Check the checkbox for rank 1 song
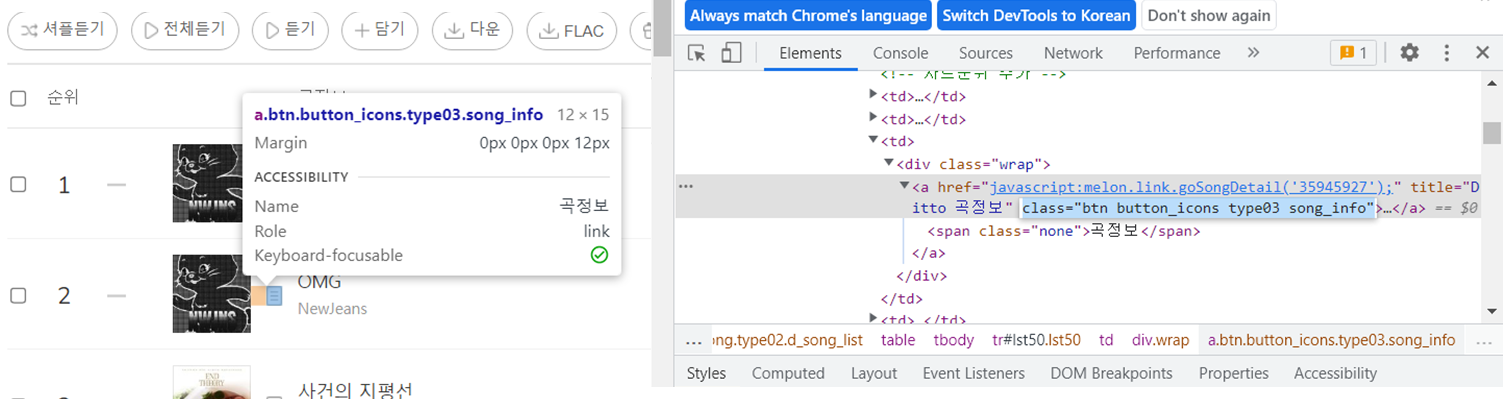This screenshot has height=399, width=1503. [x=18, y=184]
